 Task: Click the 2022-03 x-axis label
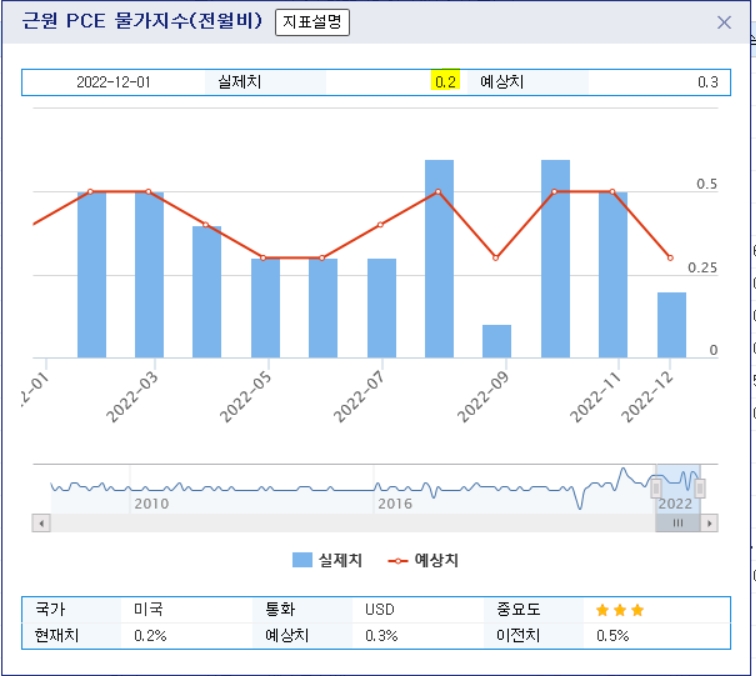[131, 397]
